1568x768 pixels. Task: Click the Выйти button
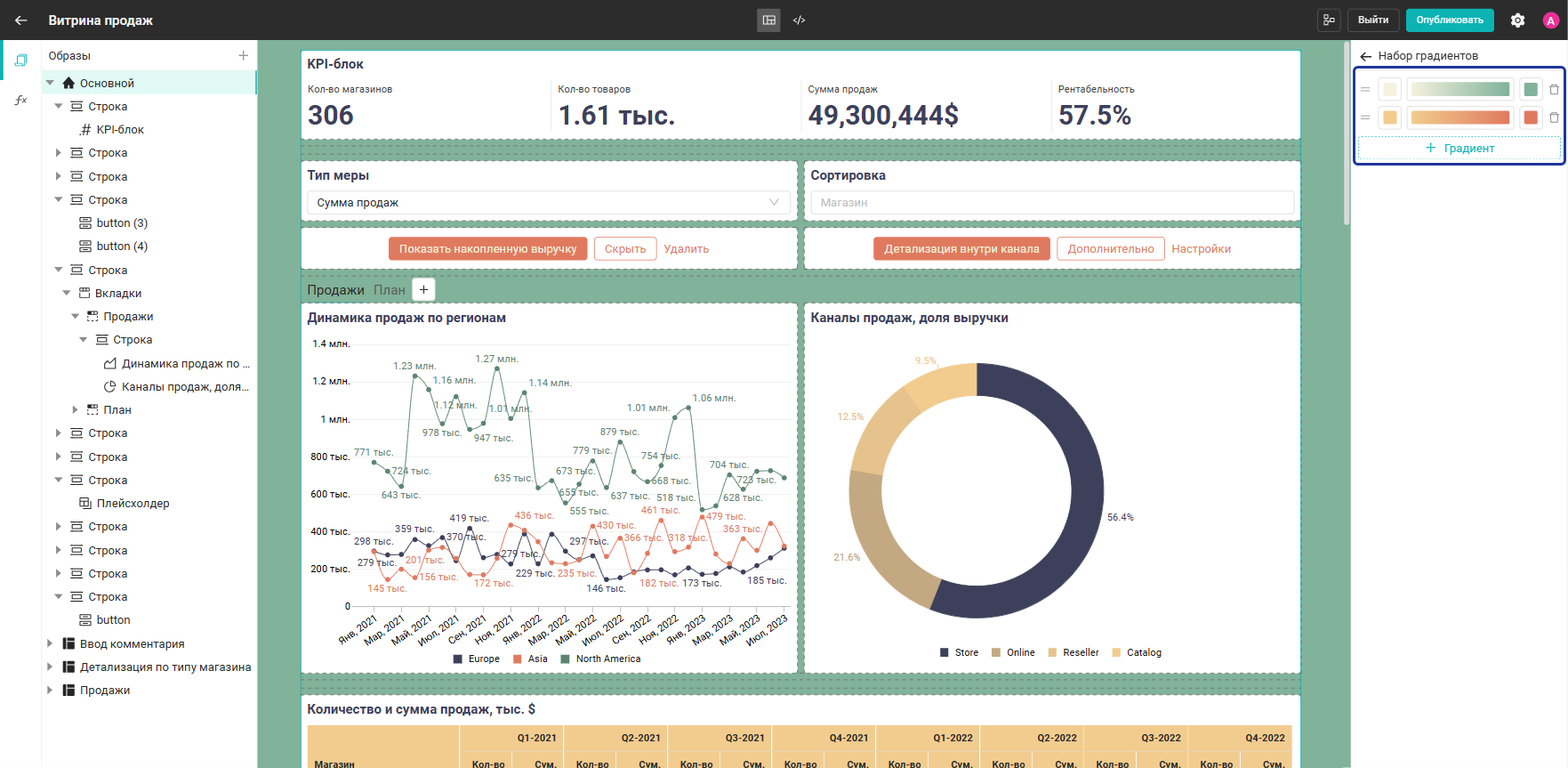click(x=1373, y=20)
